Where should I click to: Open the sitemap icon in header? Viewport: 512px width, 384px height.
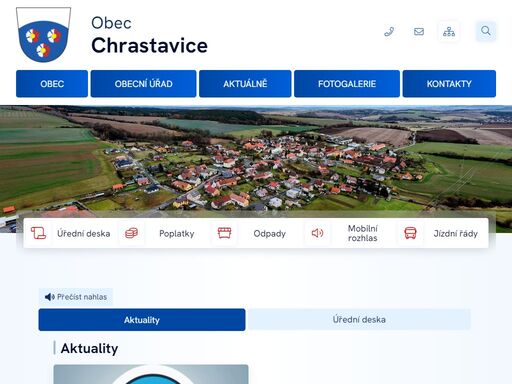[449, 32]
